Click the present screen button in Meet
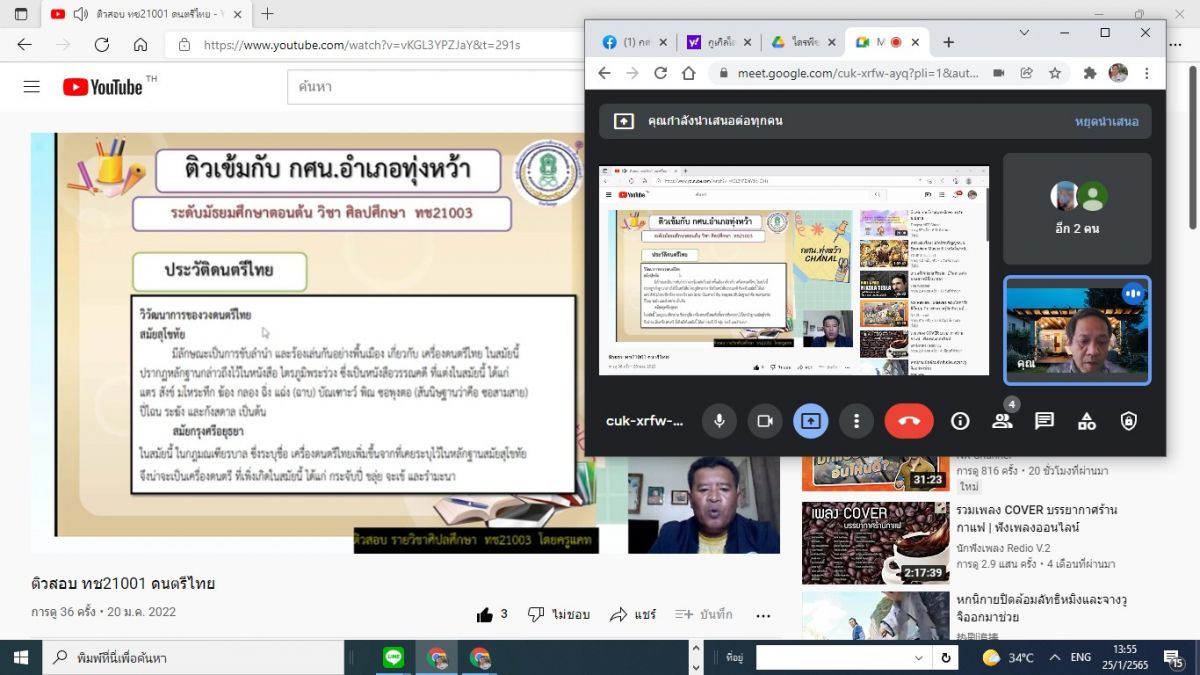 click(x=811, y=421)
